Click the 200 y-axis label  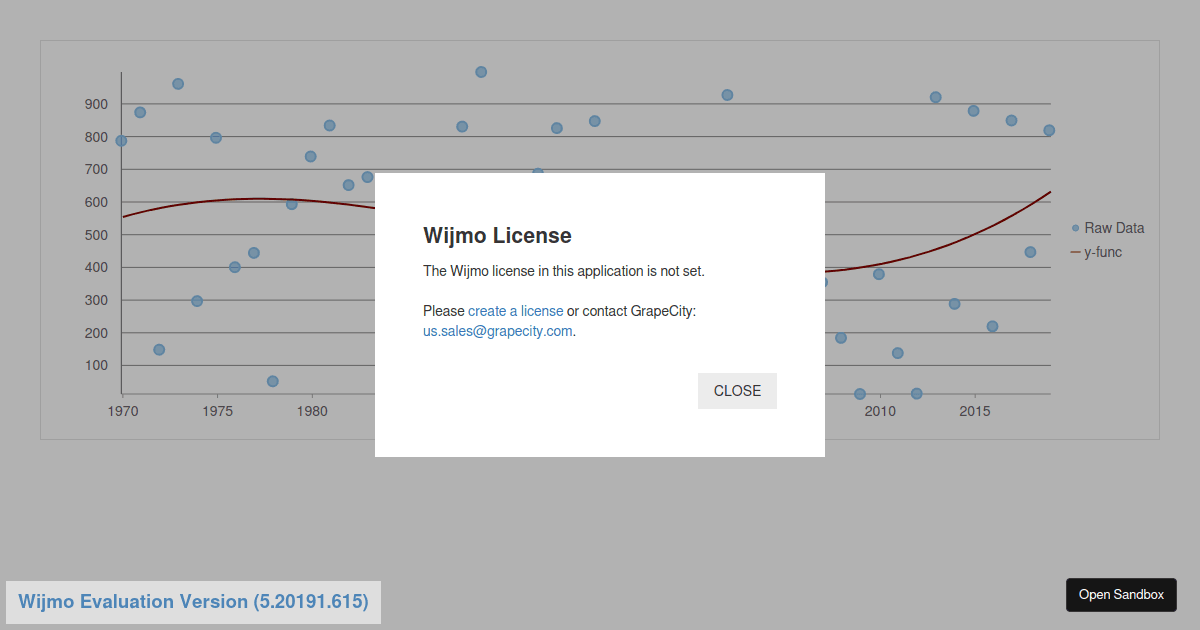(x=96, y=333)
